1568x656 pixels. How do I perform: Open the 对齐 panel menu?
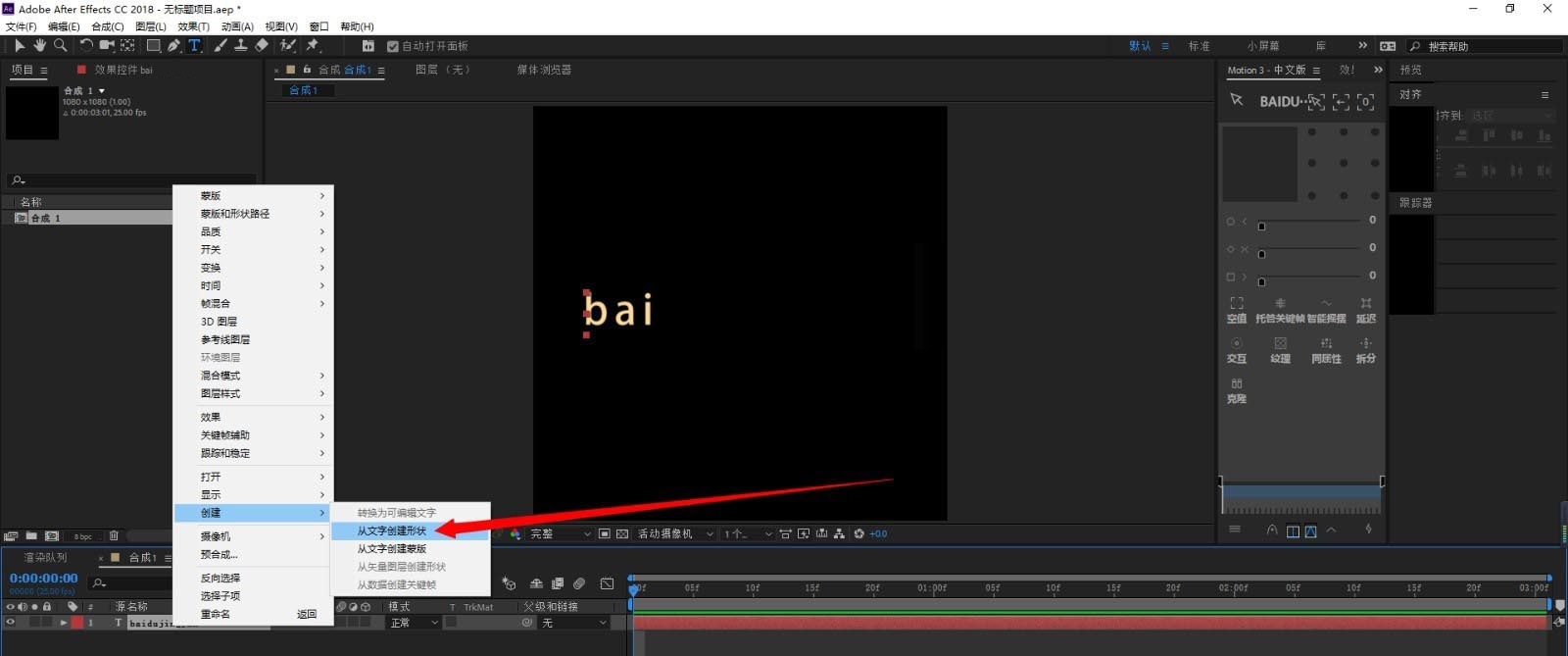[x=1544, y=95]
